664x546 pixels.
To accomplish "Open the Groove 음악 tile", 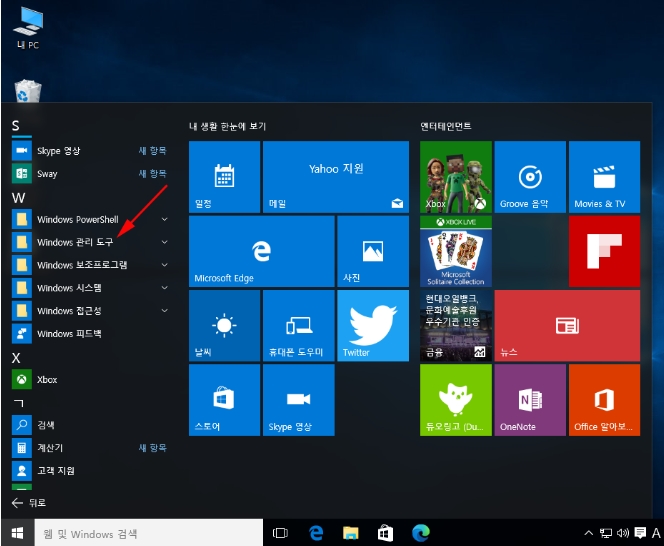I will [x=530, y=177].
